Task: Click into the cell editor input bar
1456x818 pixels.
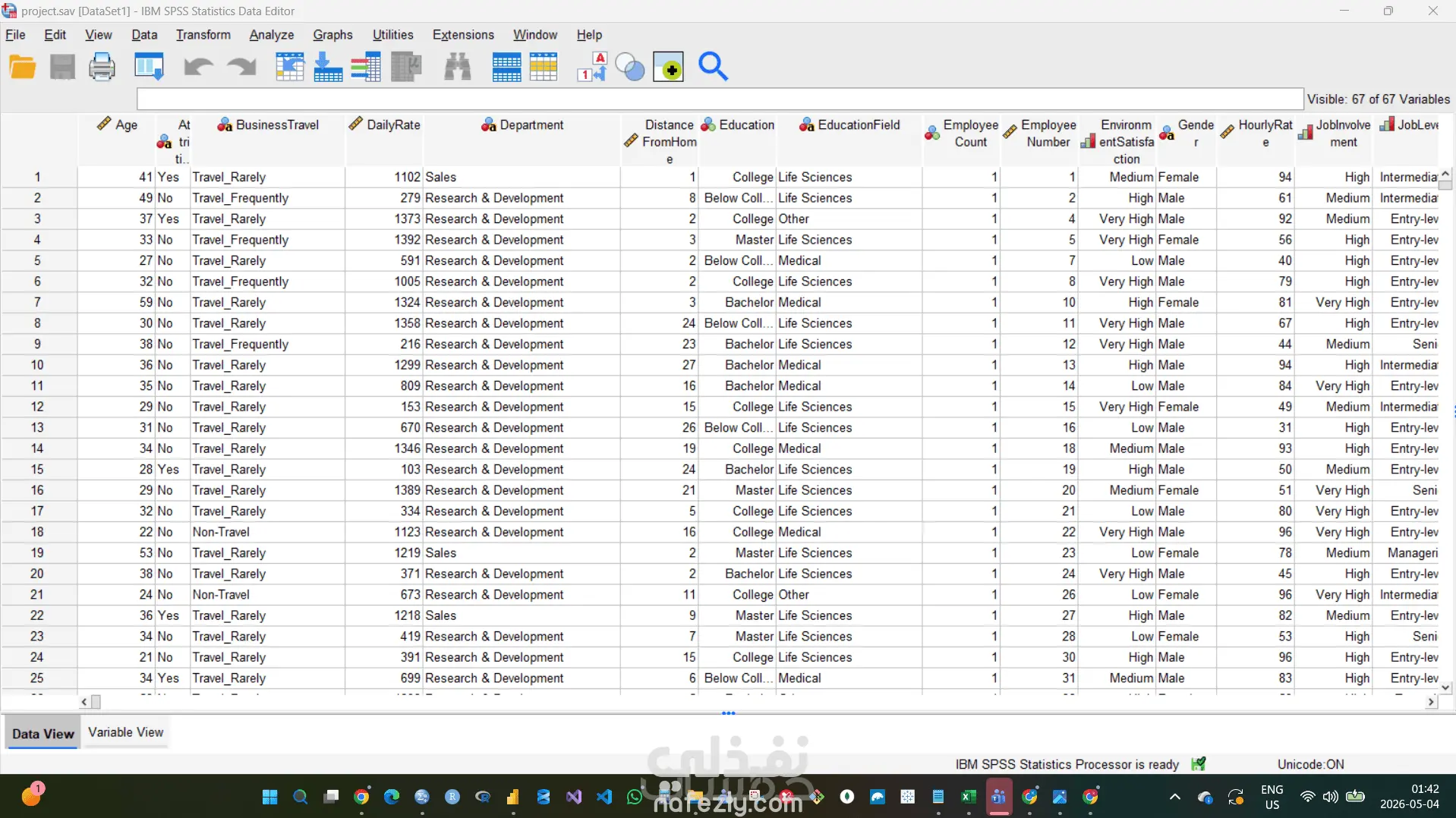Action: coord(720,99)
